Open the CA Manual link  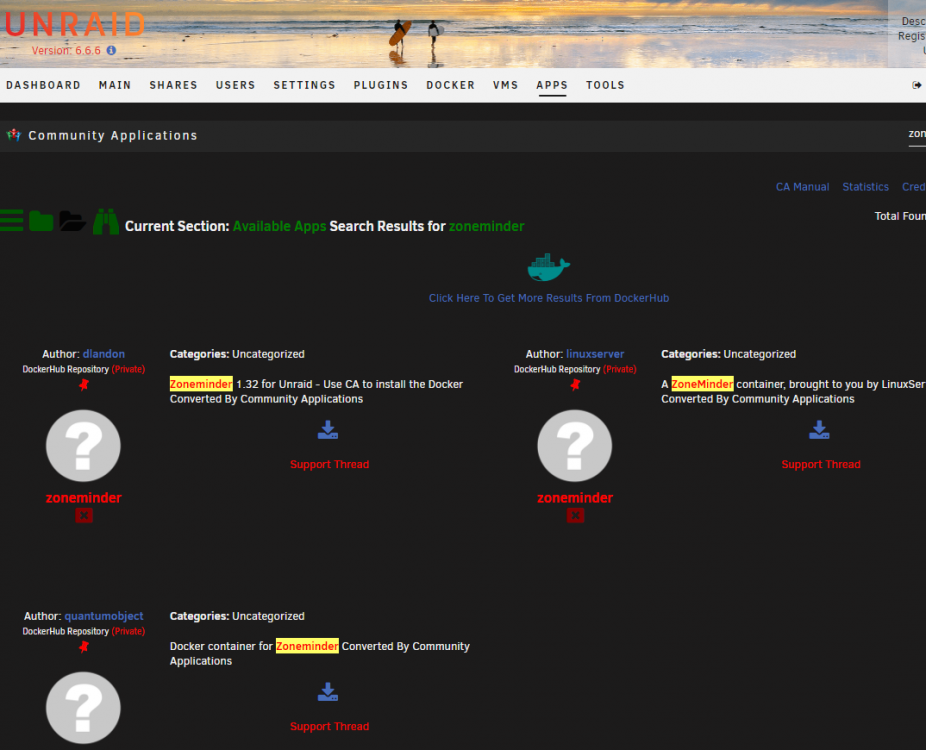tap(803, 187)
